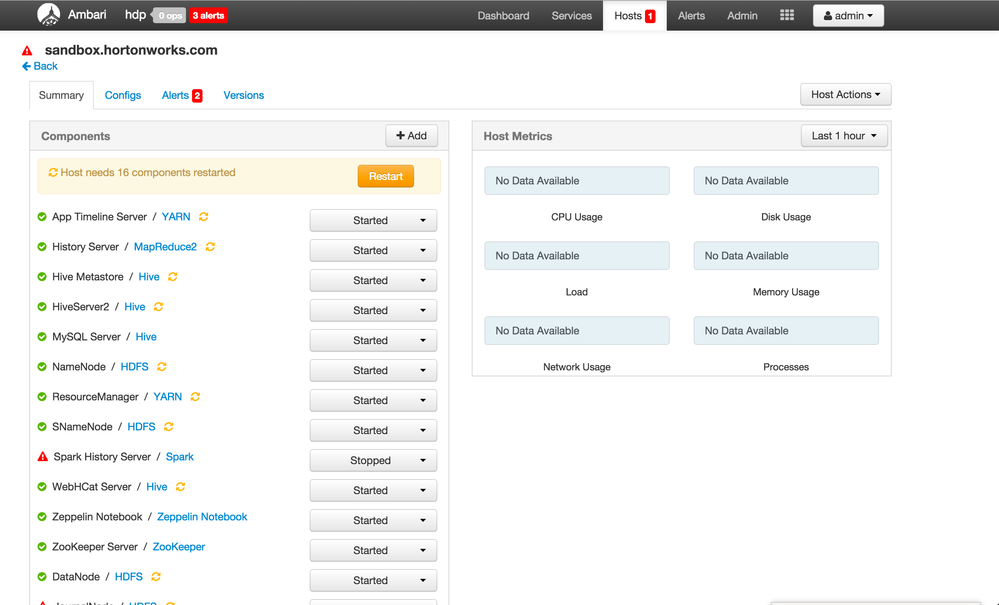Click the refresh icon in restart warning banner

[x=54, y=173]
